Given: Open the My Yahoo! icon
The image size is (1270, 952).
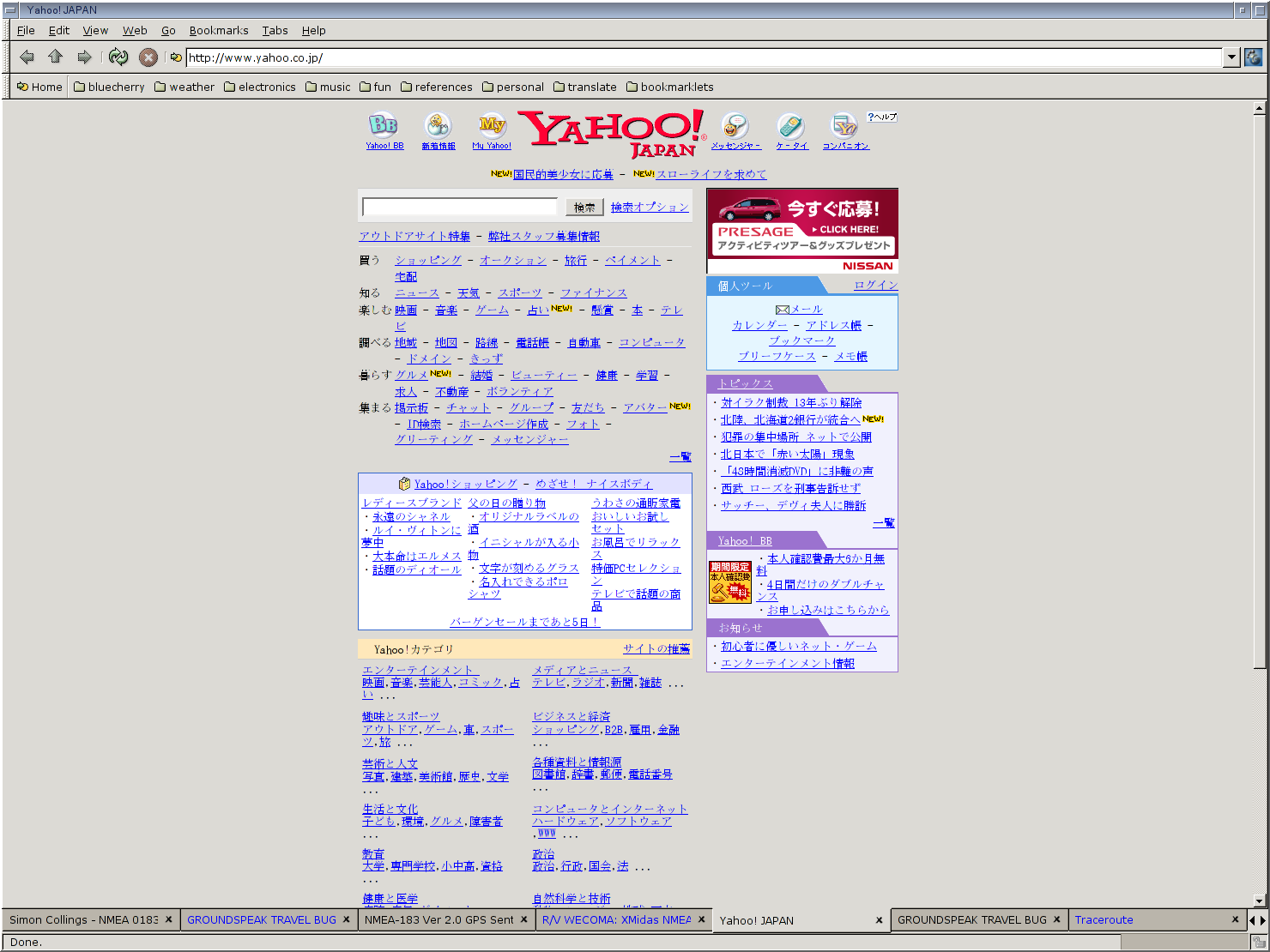Looking at the screenshot, I should [492, 131].
